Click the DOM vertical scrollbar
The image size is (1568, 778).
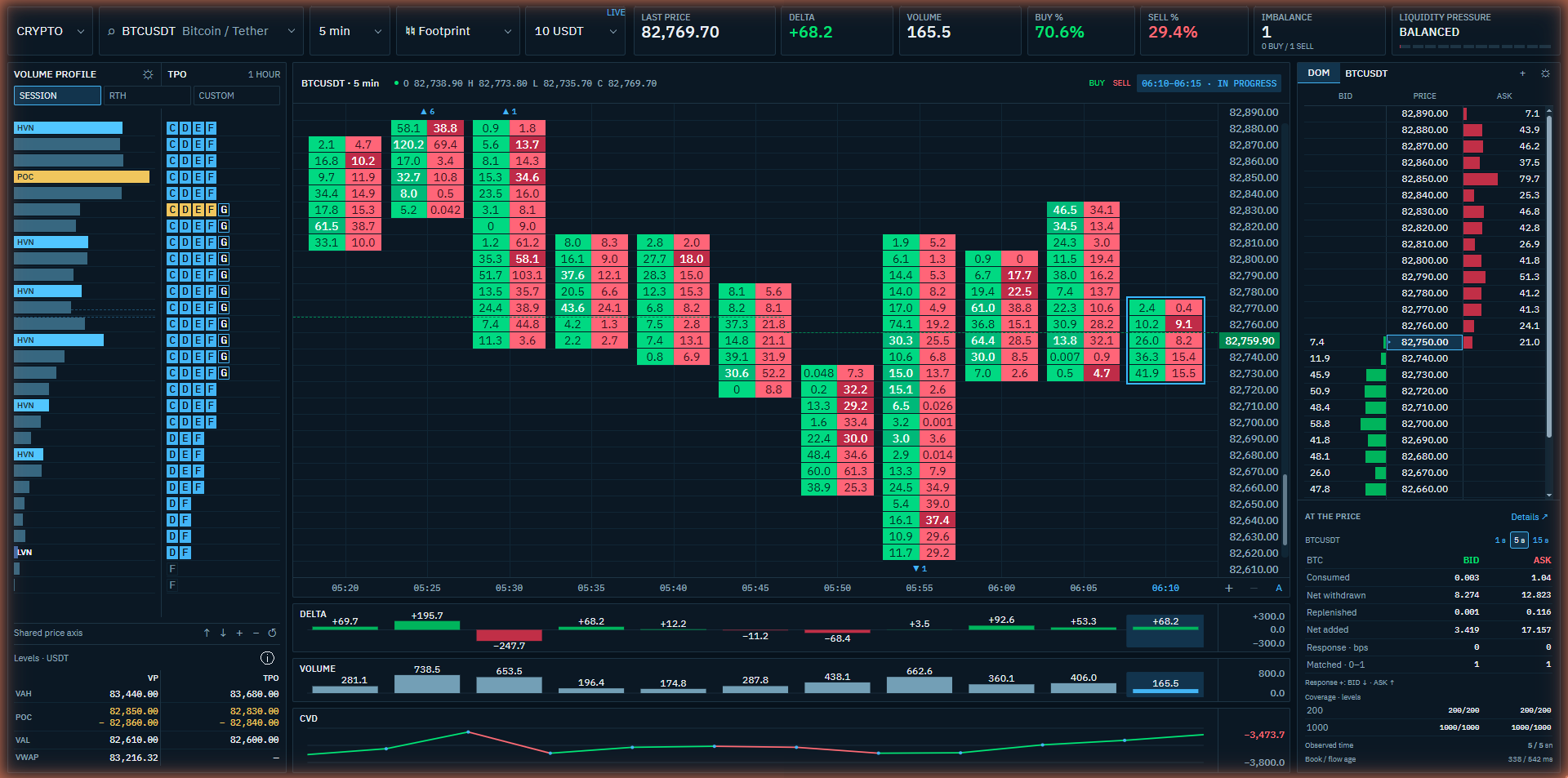click(x=1549, y=278)
